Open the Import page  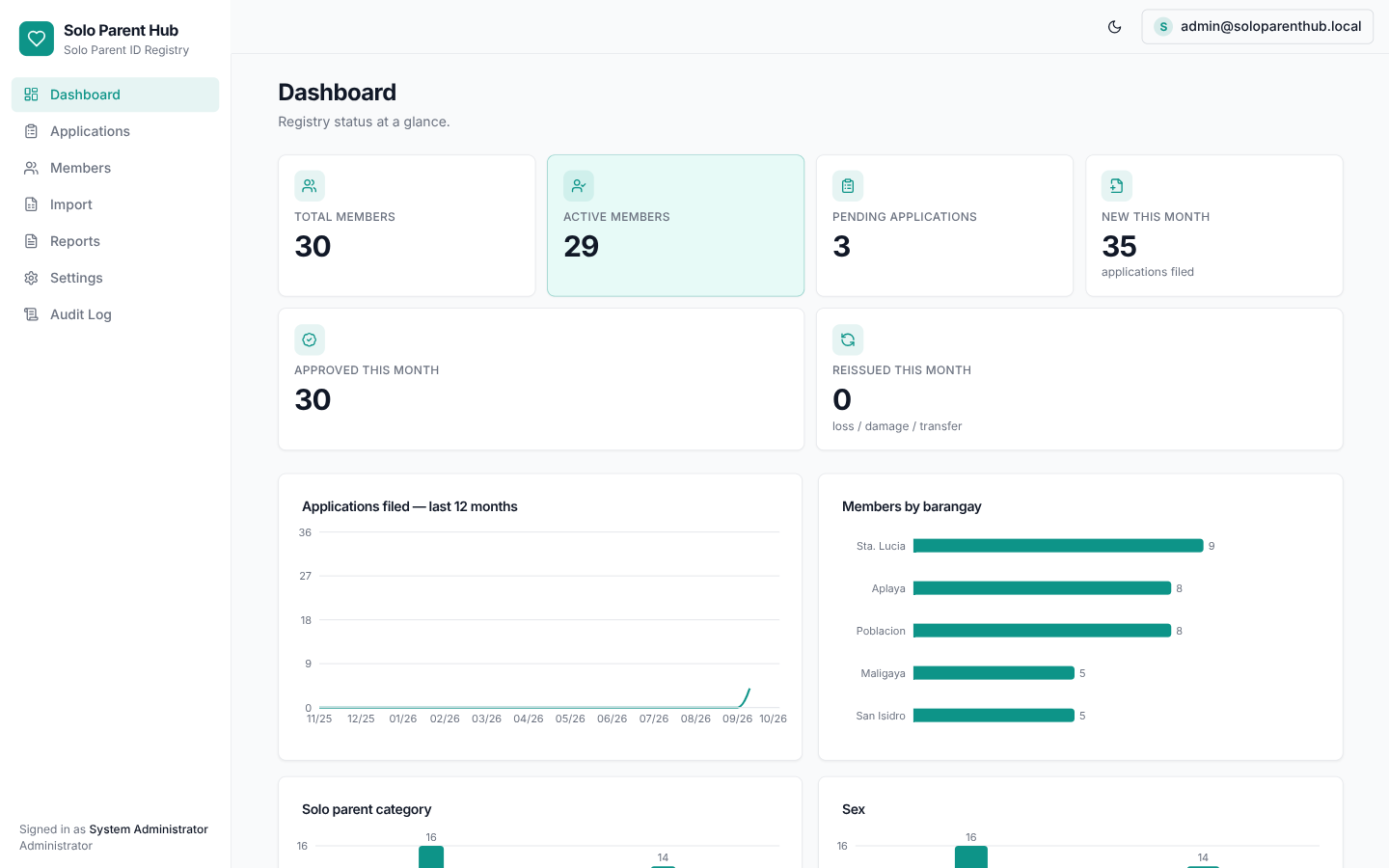[x=115, y=204]
